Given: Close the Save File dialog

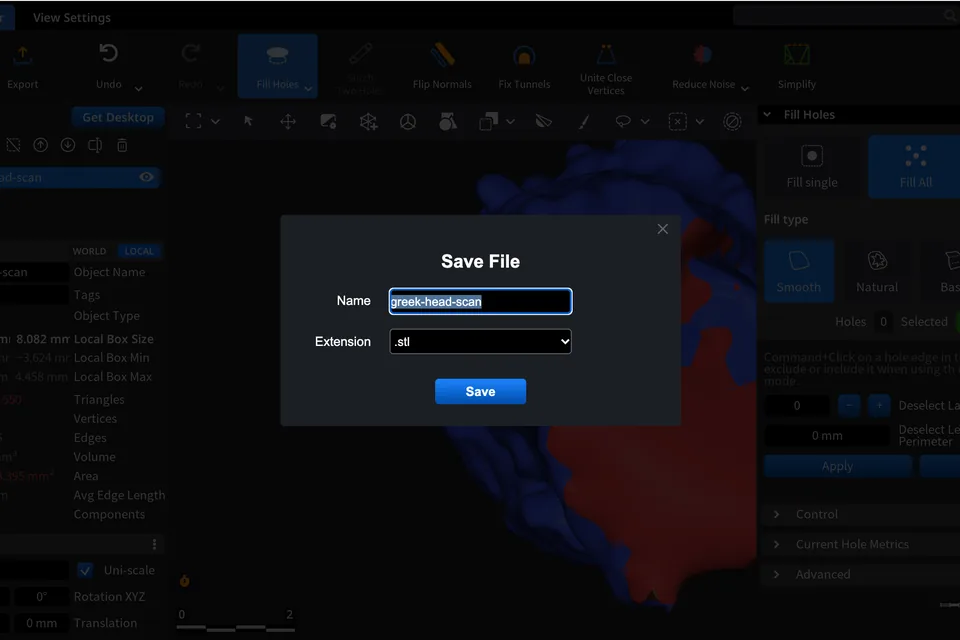Looking at the screenshot, I should pos(662,229).
